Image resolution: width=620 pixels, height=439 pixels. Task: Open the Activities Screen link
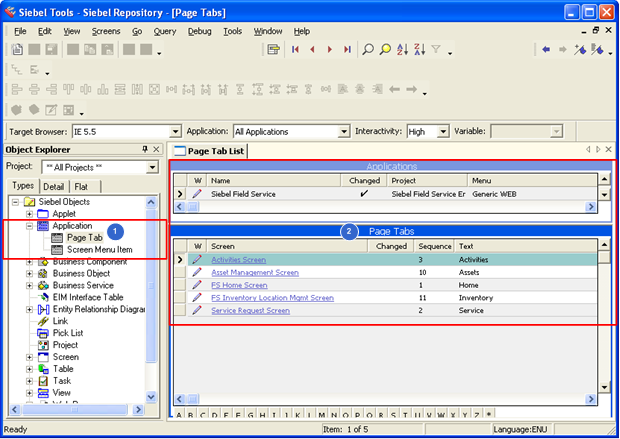click(x=238, y=260)
